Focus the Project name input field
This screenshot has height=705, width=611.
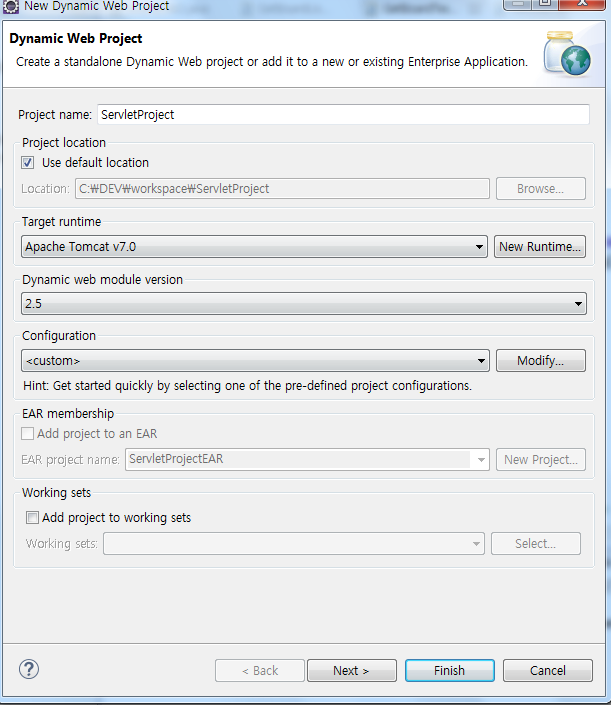343,115
